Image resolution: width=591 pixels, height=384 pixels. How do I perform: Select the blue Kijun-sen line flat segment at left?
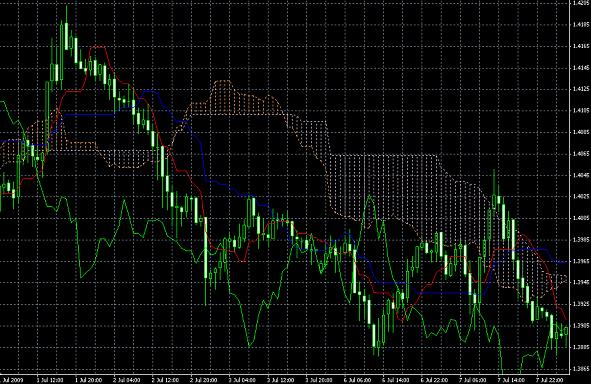point(90,114)
